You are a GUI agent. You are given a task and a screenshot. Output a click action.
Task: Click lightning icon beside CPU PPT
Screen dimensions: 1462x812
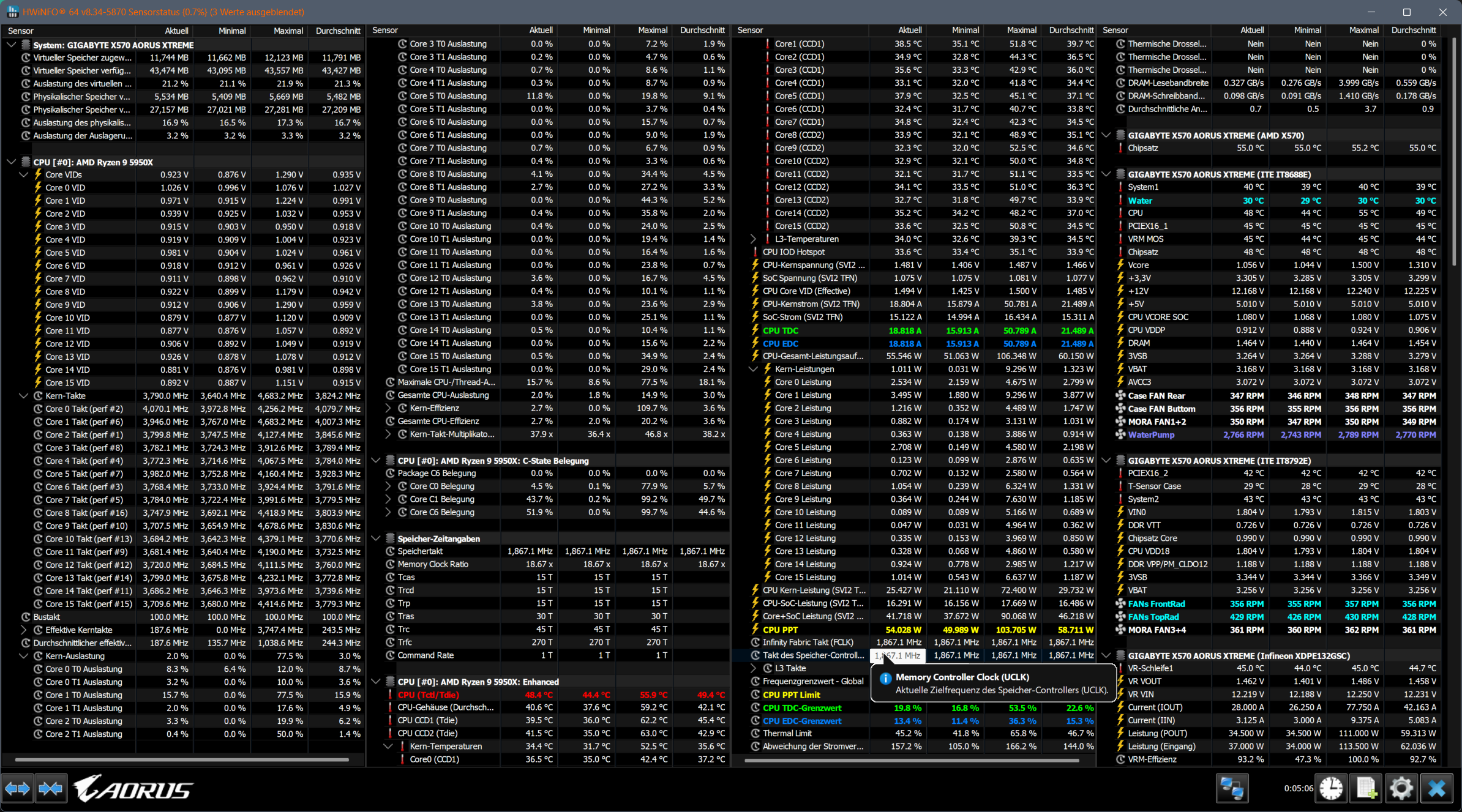[x=755, y=630]
